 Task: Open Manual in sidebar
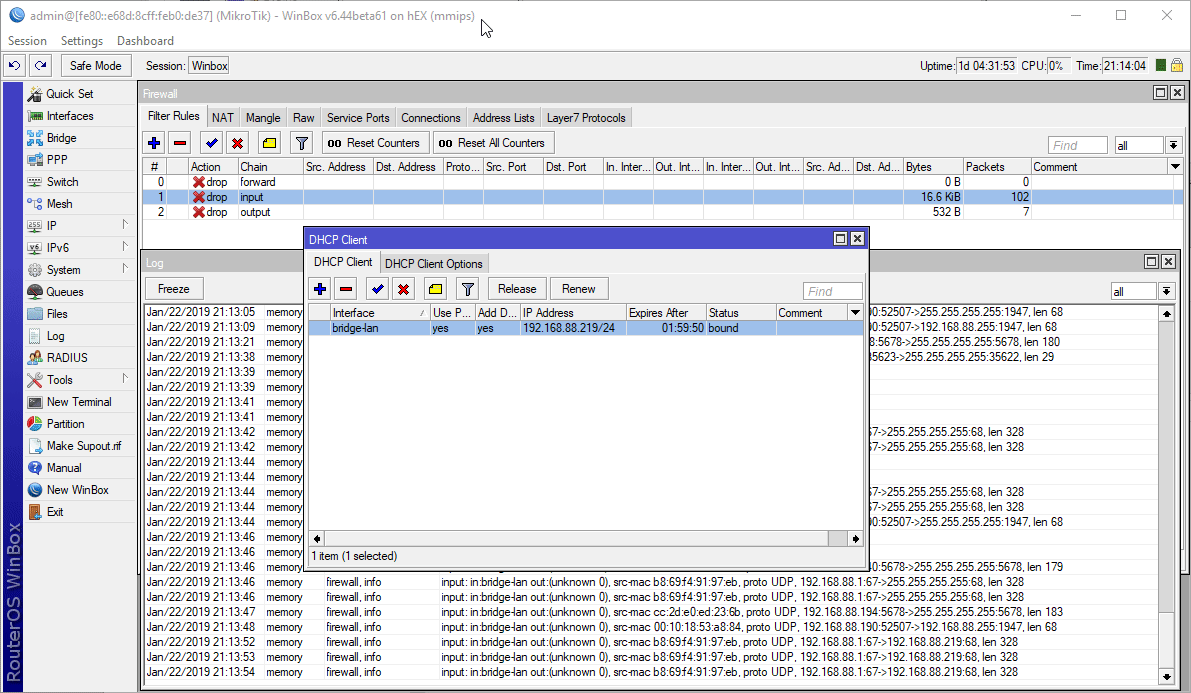coord(63,469)
